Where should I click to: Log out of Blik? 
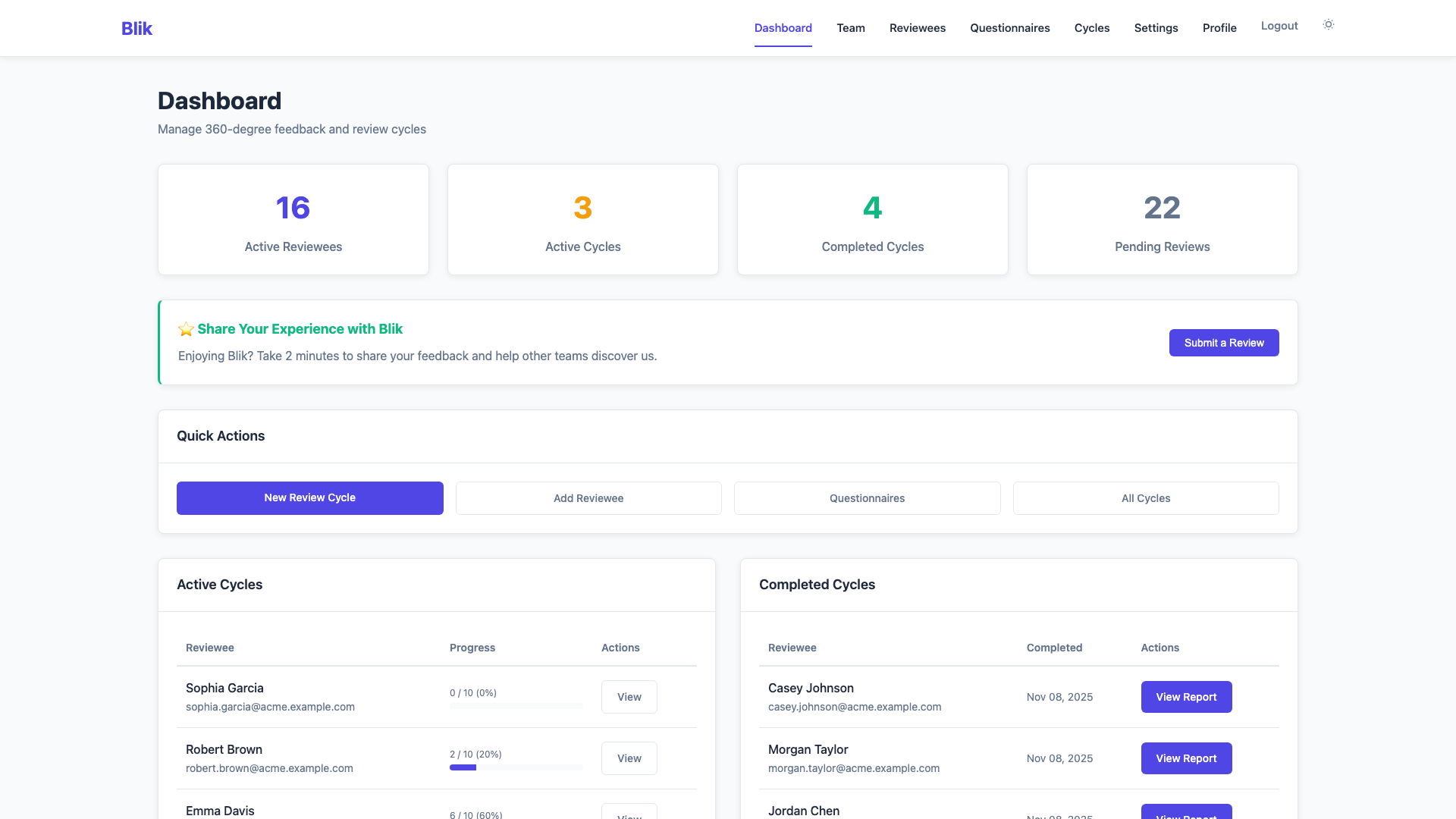click(1279, 25)
